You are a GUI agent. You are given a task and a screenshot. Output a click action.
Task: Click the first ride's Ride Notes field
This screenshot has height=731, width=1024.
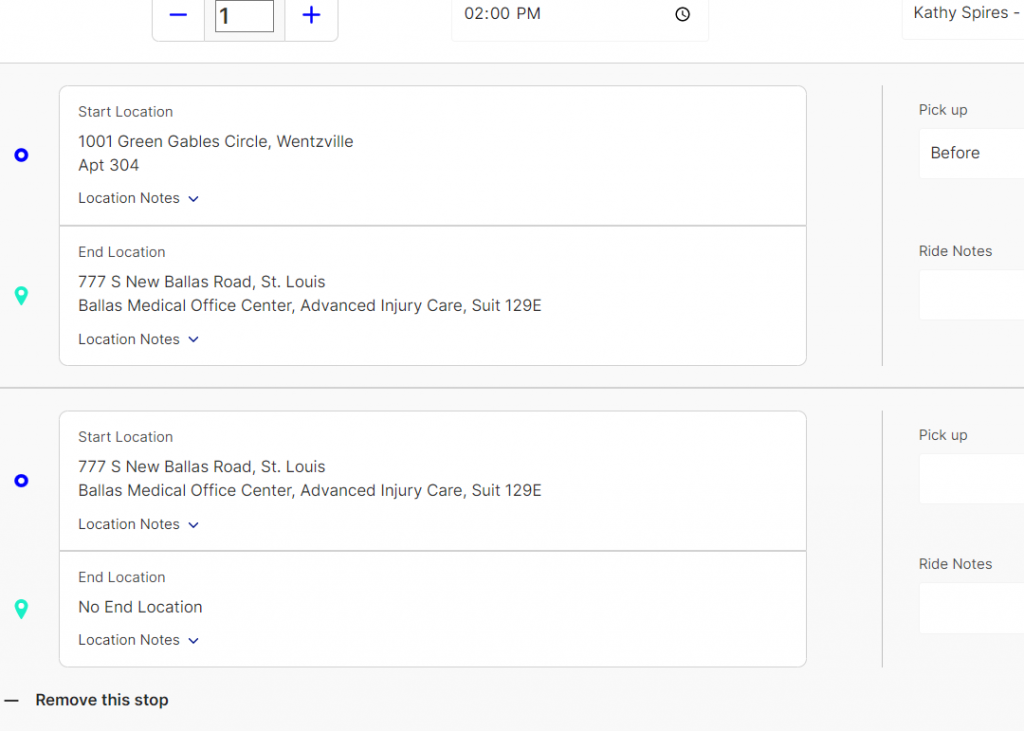[x=970, y=295]
